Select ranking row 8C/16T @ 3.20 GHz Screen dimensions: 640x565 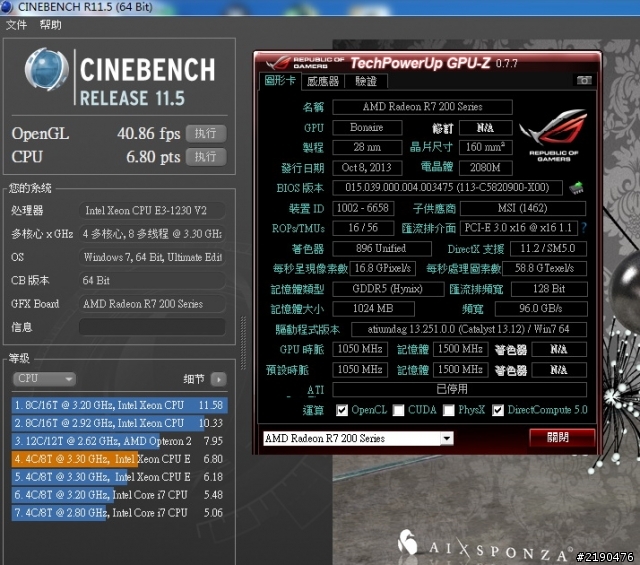[x=119, y=405]
